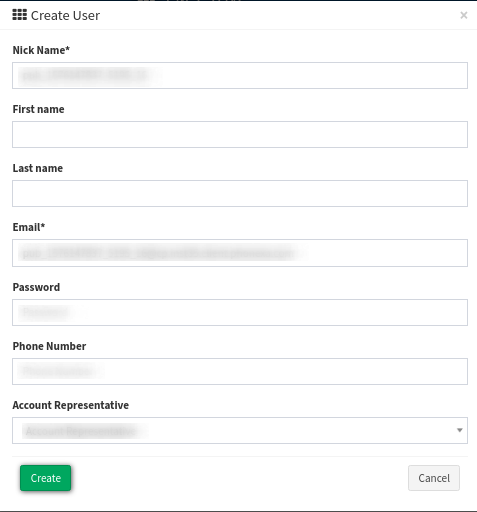Viewport: 477px width, 512px height.
Task: Click the Email input field
Action: [240, 253]
